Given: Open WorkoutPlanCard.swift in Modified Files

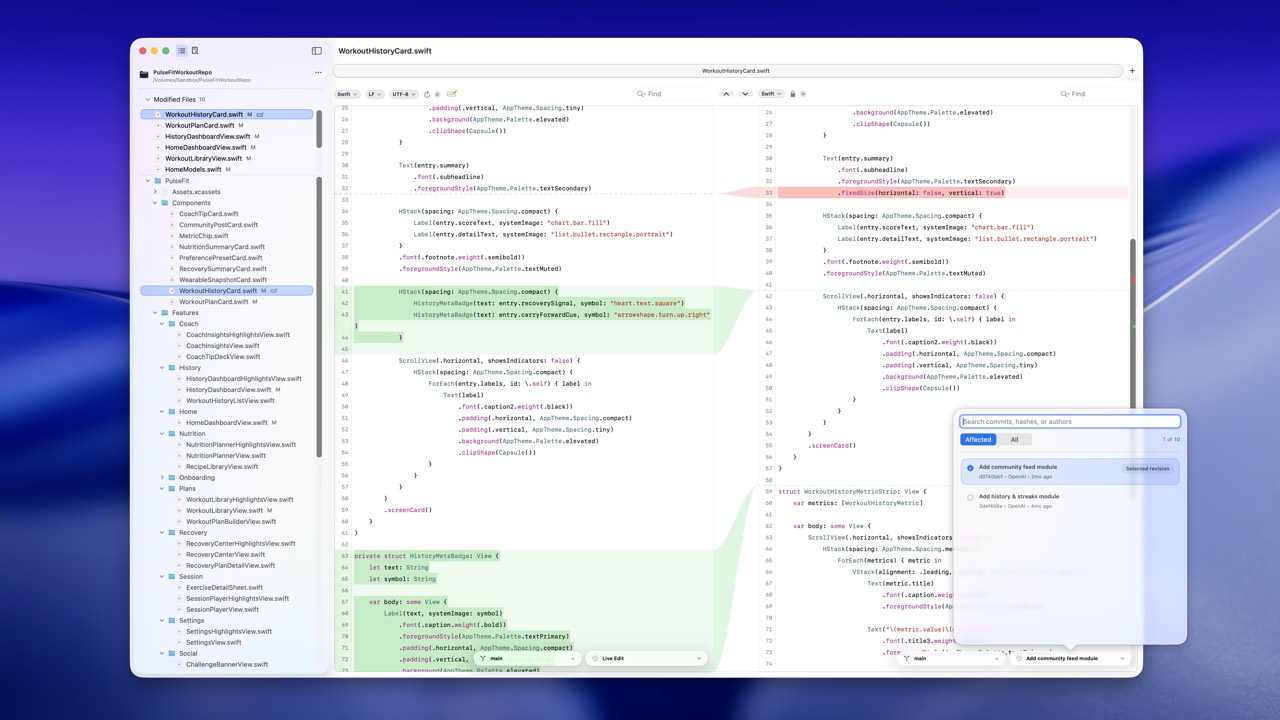Looking at the screenshot, I should 200,126.
